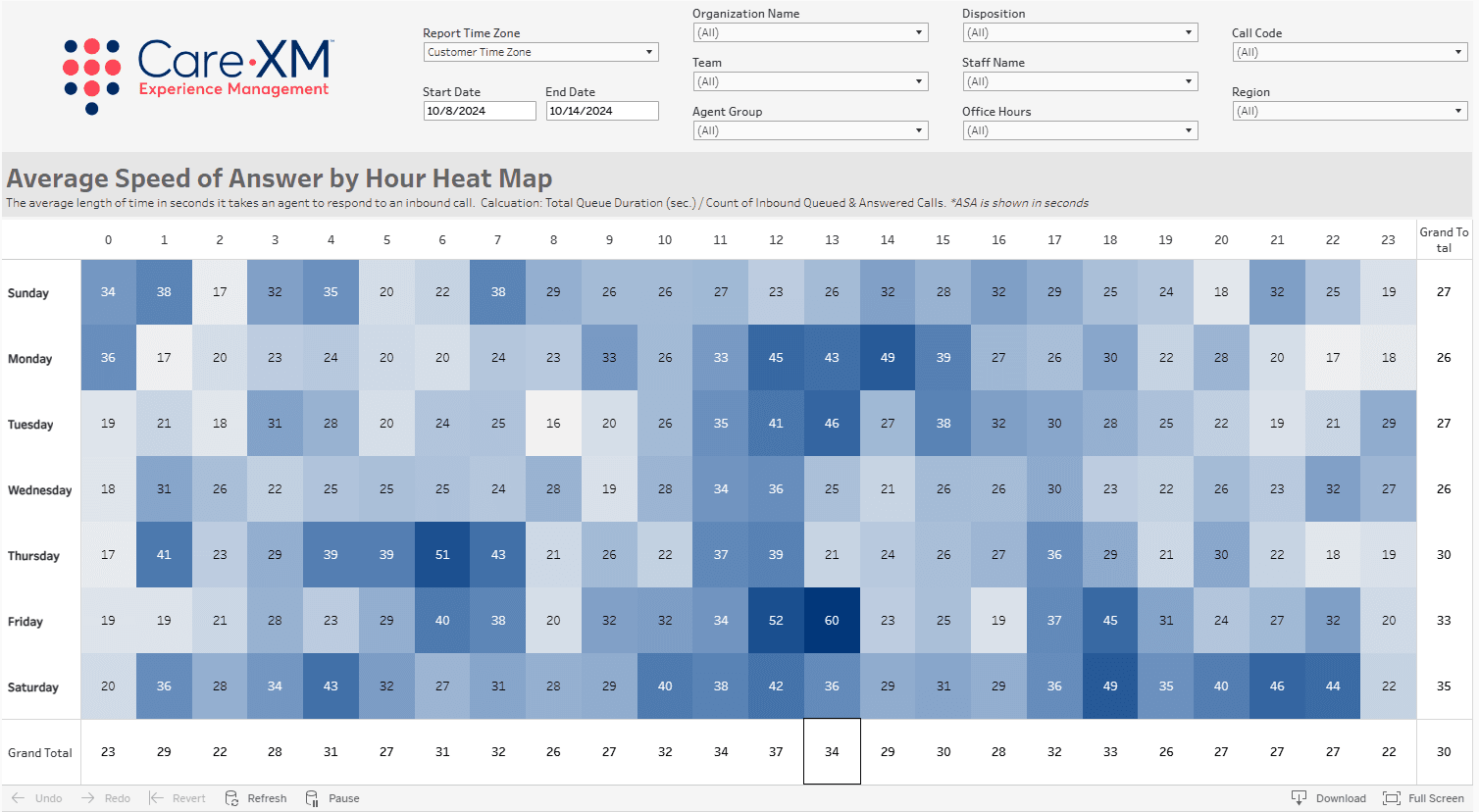Expand the Organization Name filter

(918, 31)
